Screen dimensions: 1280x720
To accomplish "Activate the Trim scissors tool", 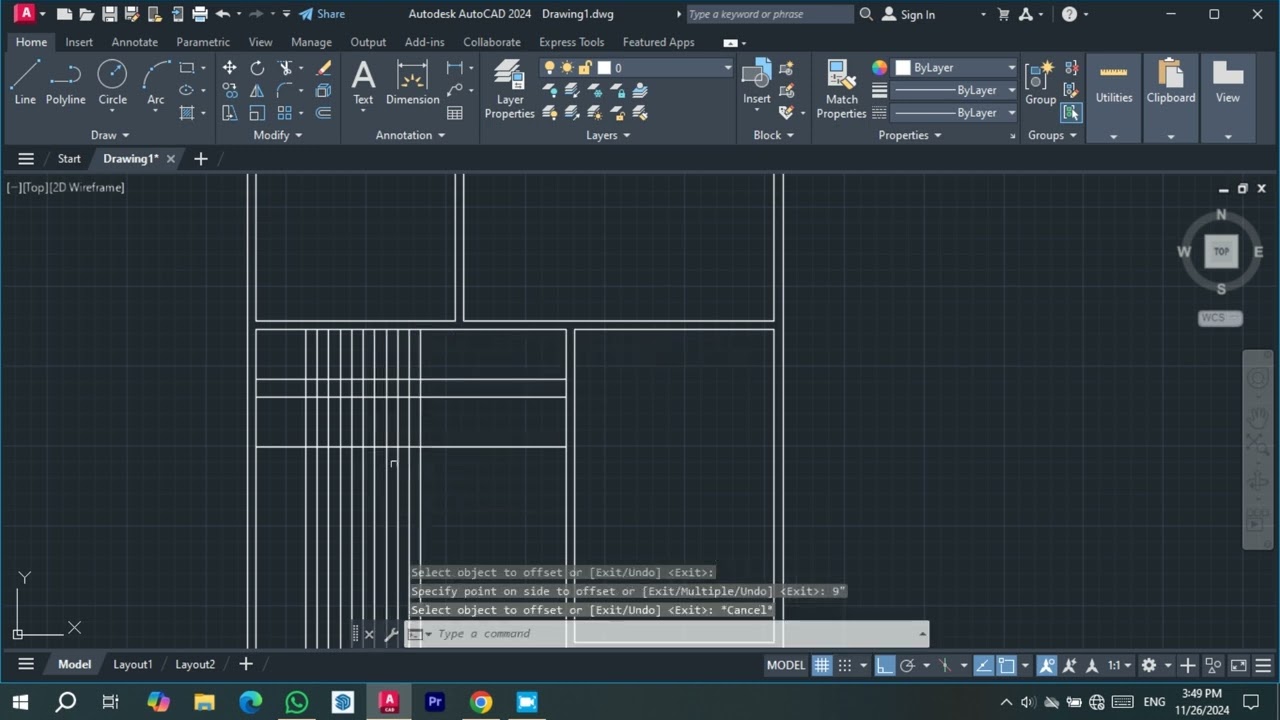I will coord(286,68).
